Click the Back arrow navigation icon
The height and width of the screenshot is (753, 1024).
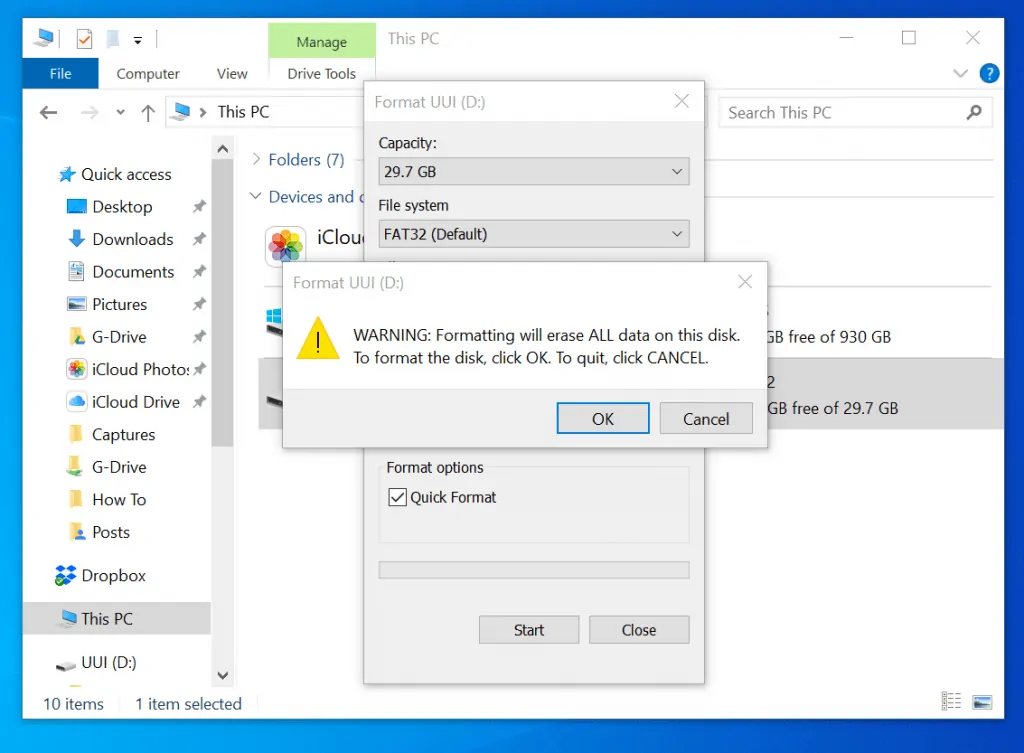click(x=48, y=113)
